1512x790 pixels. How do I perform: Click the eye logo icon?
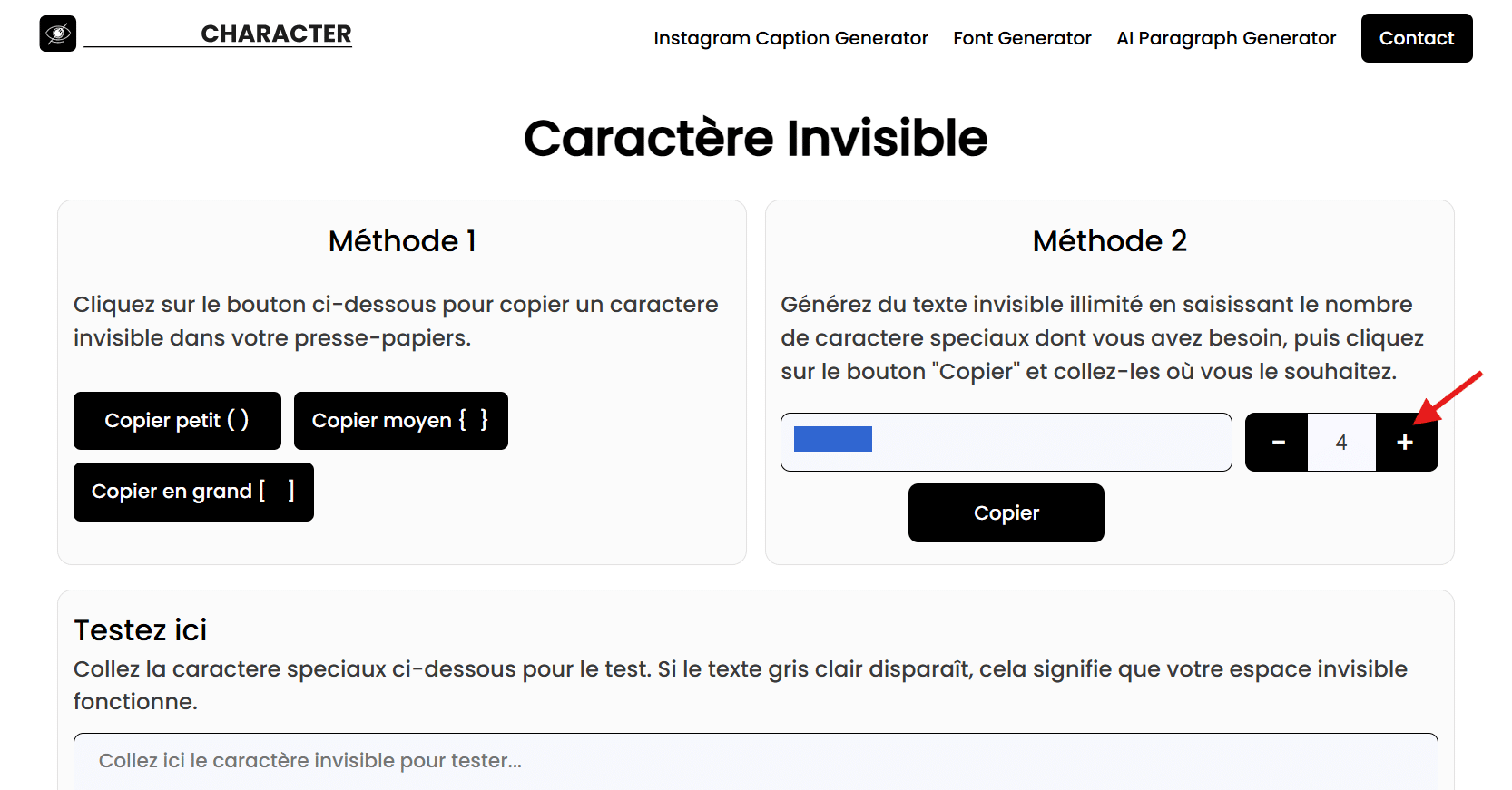57,34
